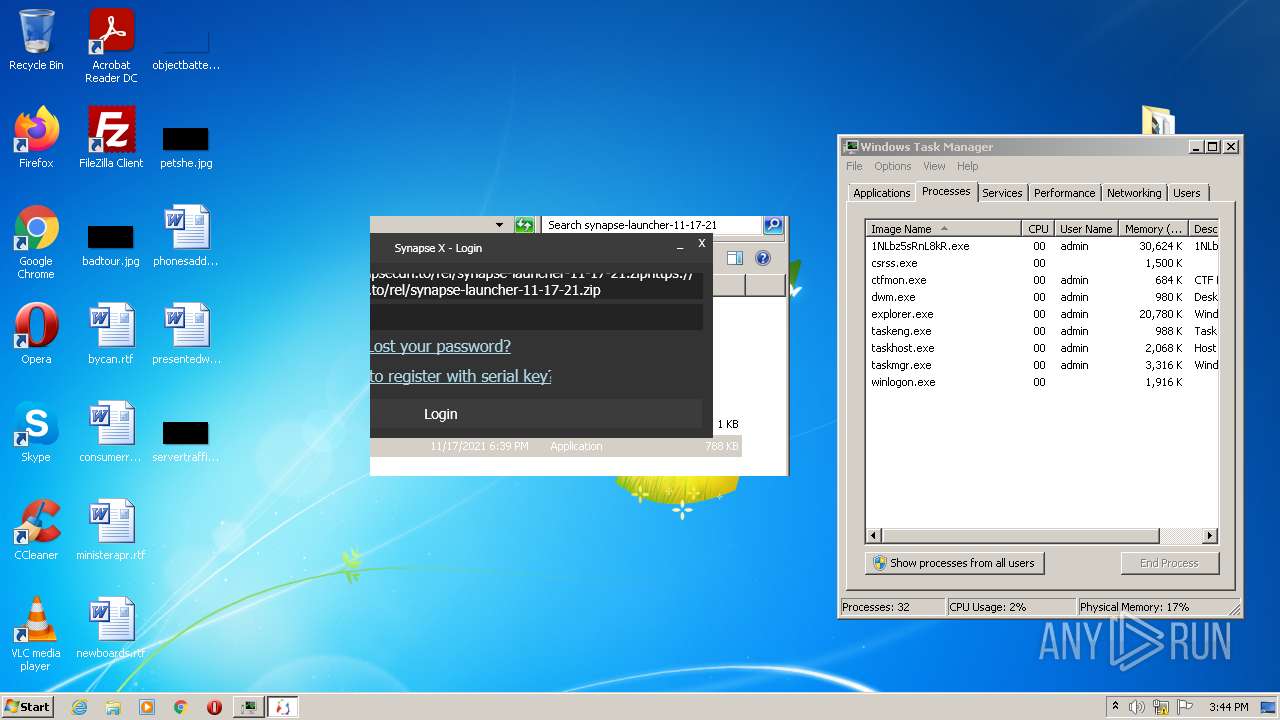Open Windows Media Player taskbar icon

[147, 707]
